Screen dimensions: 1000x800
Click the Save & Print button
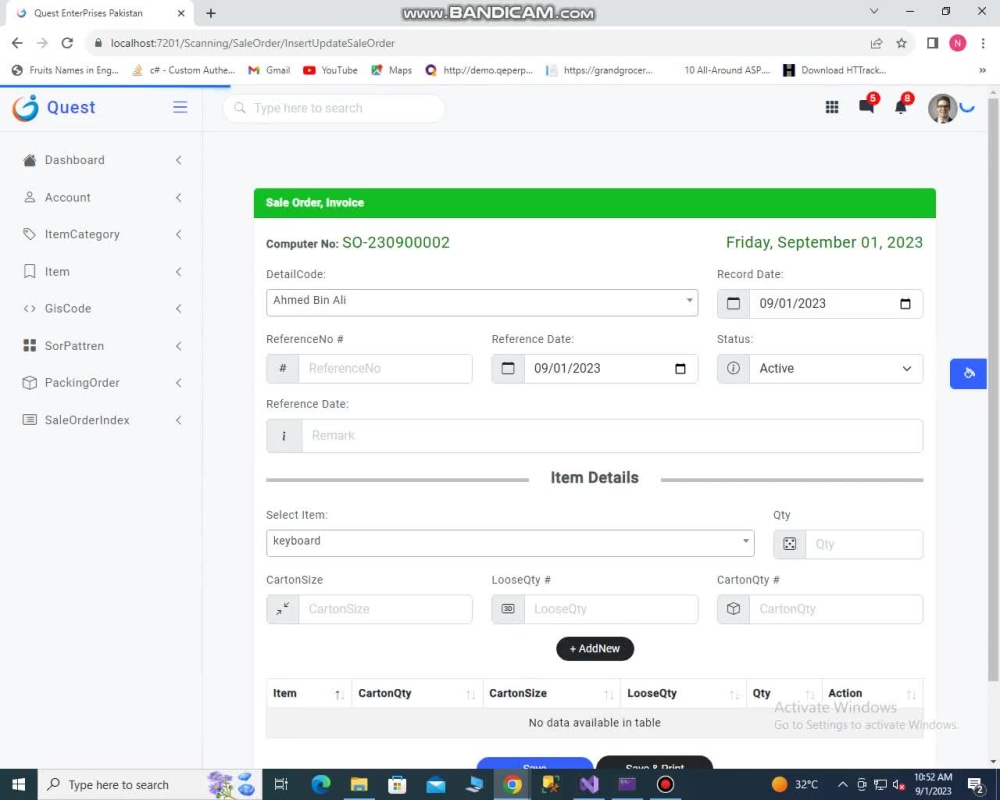point(655,767)
